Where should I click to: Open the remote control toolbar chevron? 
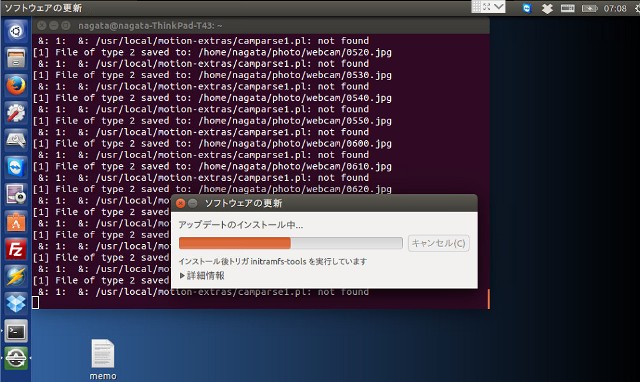pos(499,7)
